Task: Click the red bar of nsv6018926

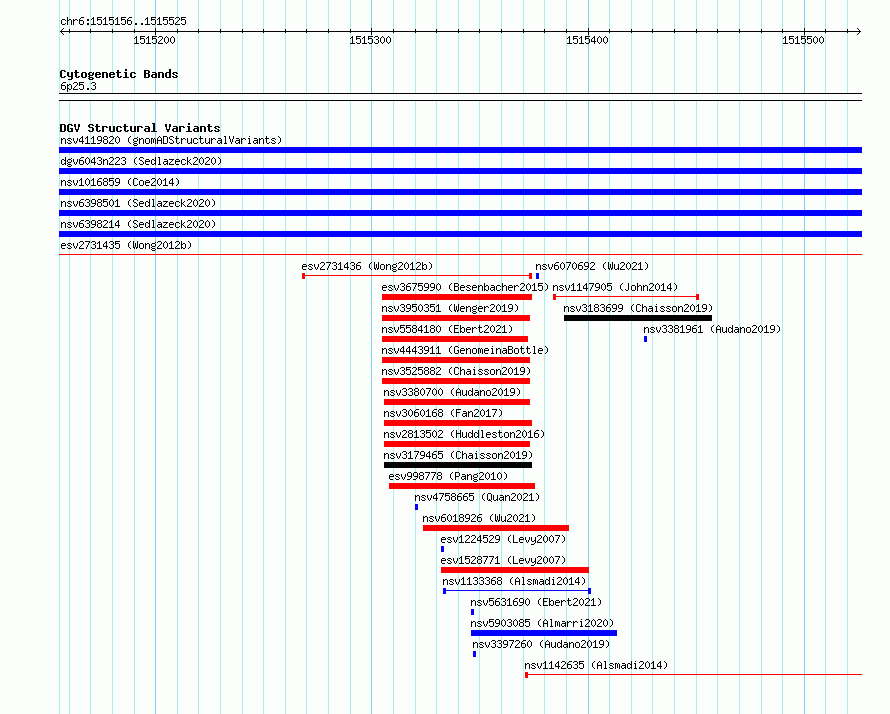Action: pos(496,528)
